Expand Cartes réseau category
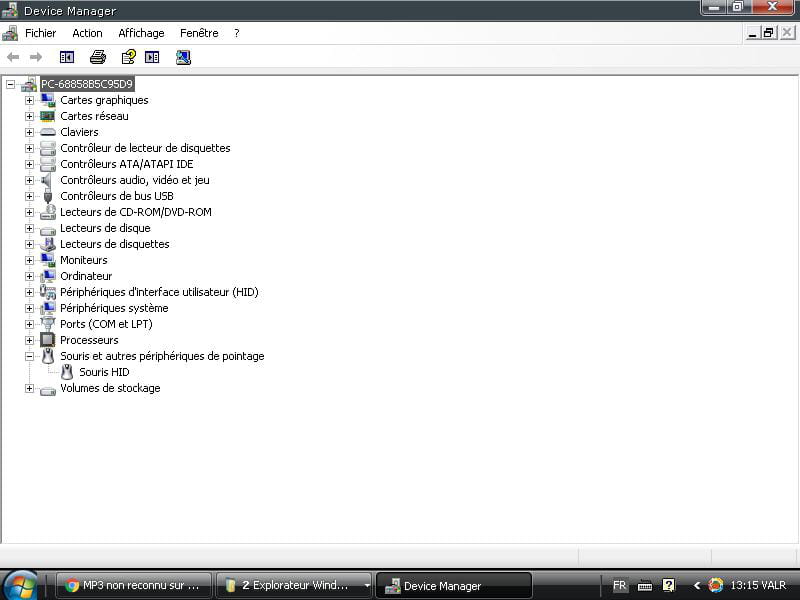 pyautogui.click(x=29, y=116)
